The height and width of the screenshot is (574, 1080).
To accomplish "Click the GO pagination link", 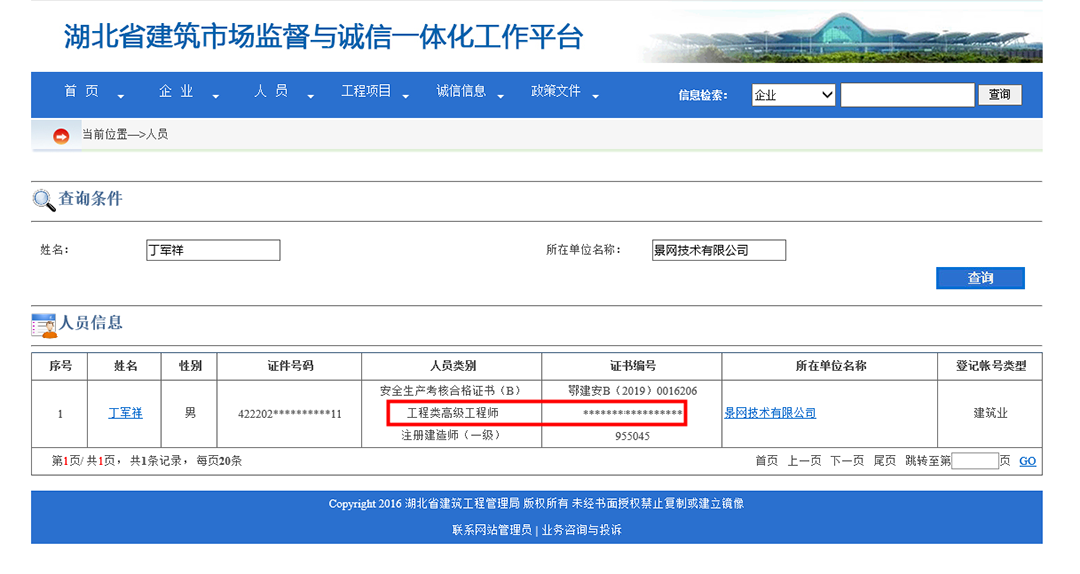I will pos(1027,461).
